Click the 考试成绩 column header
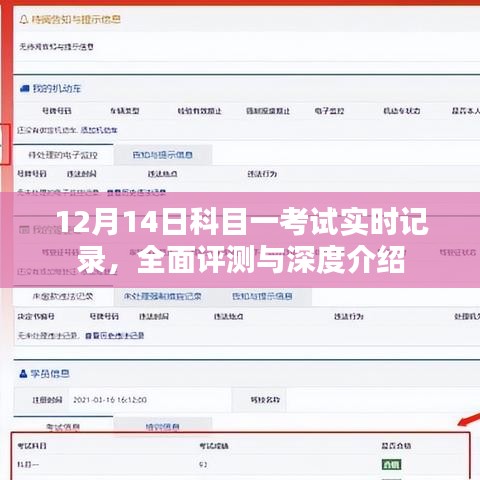Screen dimensions: 480x480 (x=214, y=446)
